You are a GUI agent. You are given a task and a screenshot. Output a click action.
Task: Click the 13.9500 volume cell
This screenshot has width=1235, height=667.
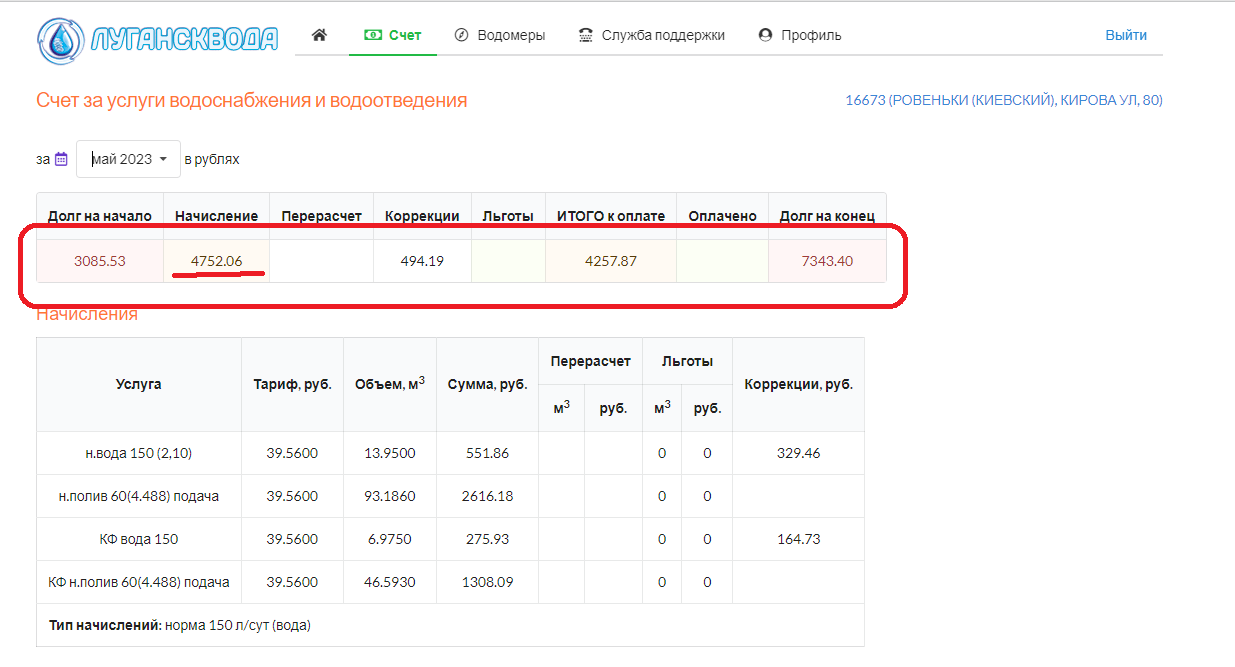coord(390,453)
